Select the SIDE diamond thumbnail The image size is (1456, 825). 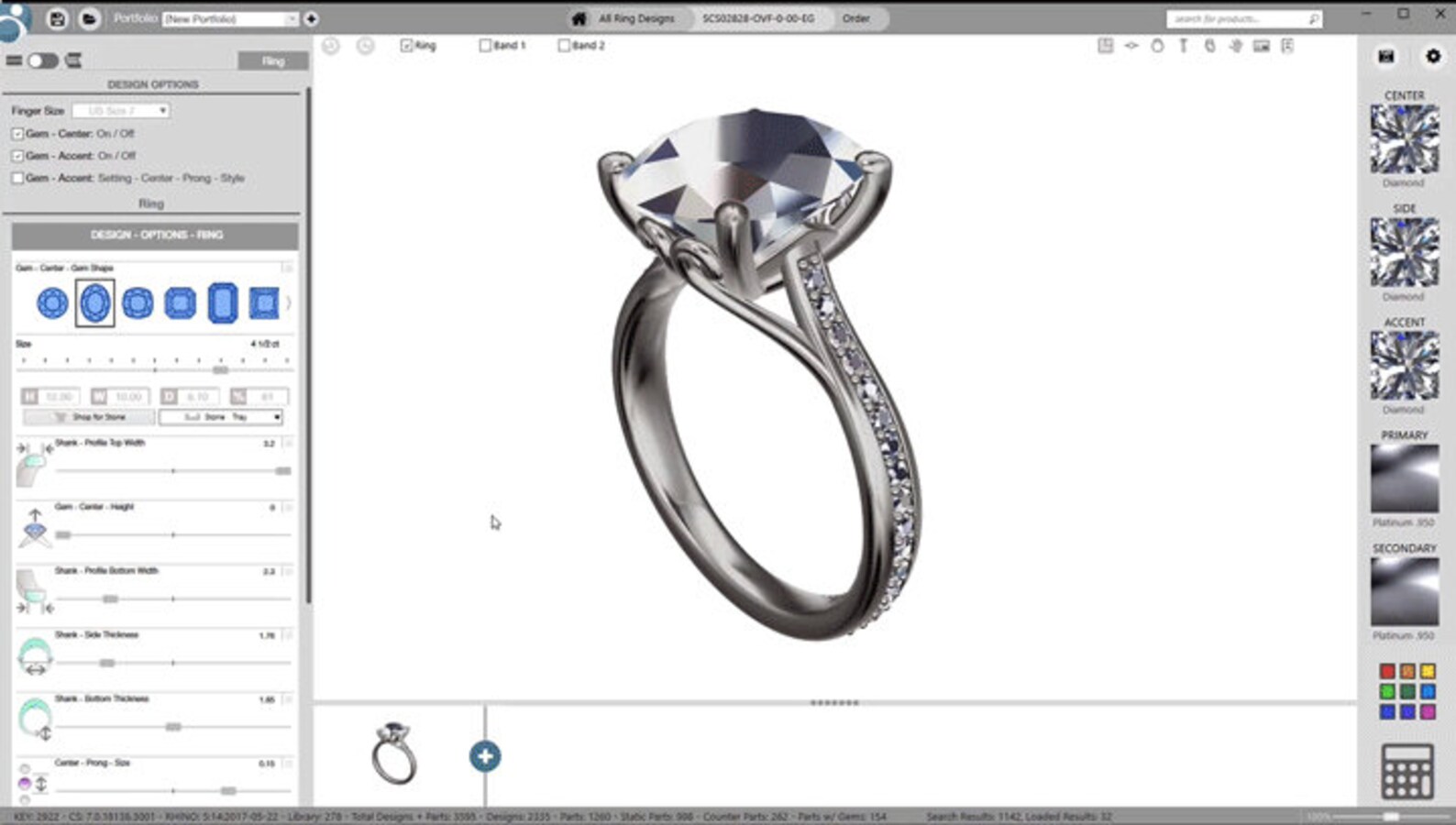click(x=1405, y=253)
